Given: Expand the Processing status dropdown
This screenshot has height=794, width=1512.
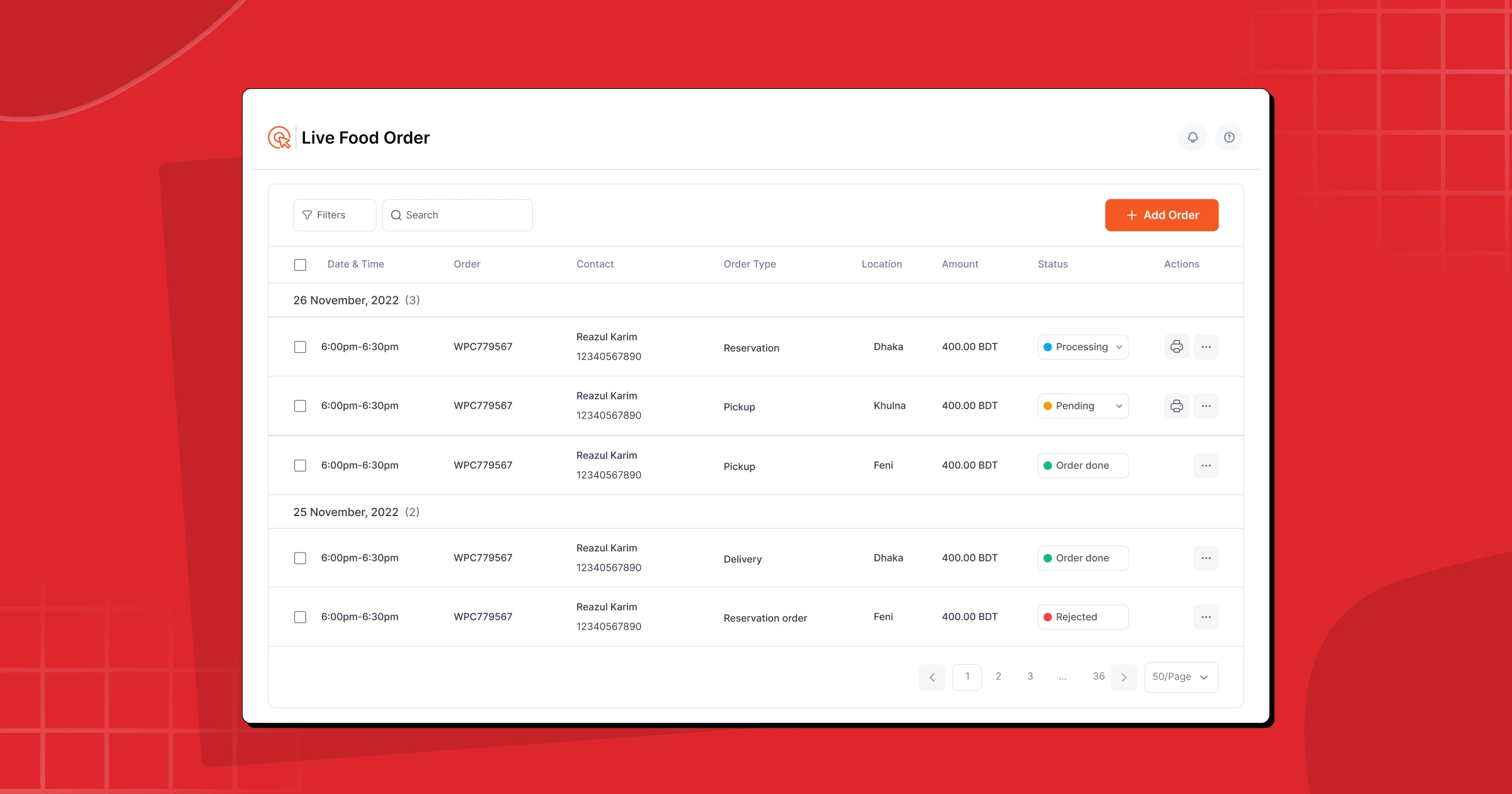Looking at the screenshot, I should tap(1083, 347).
